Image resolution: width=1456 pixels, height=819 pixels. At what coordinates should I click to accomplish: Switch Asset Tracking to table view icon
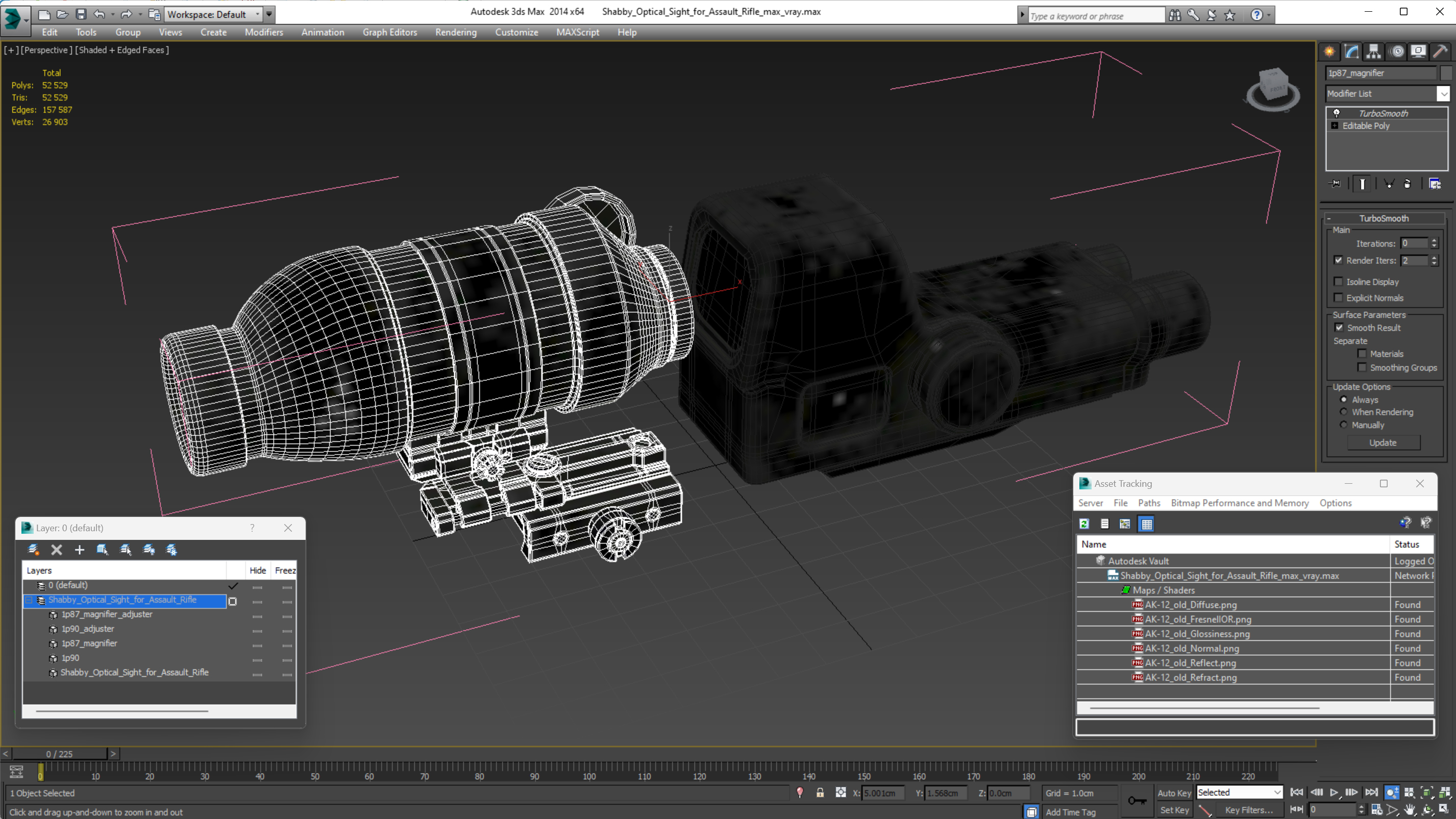click(x=1146, y=524)
